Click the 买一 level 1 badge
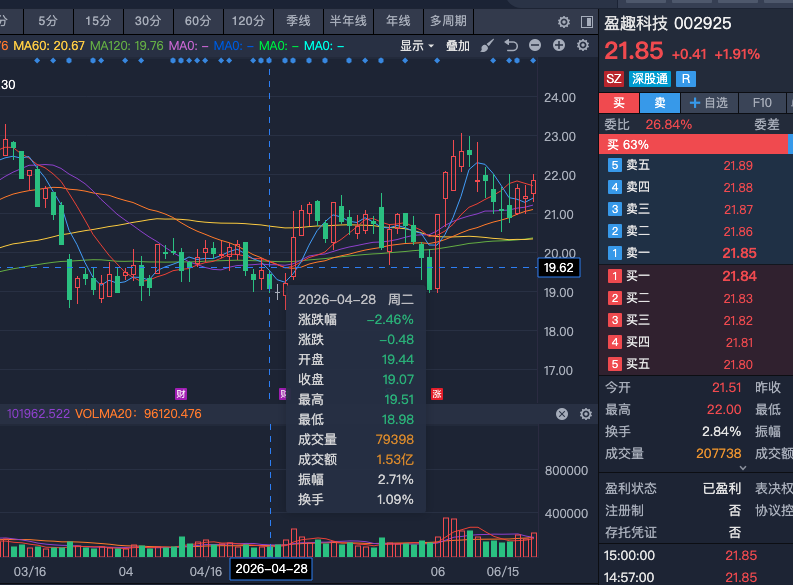This screenshot has width=793, height=585. [614, 276]
